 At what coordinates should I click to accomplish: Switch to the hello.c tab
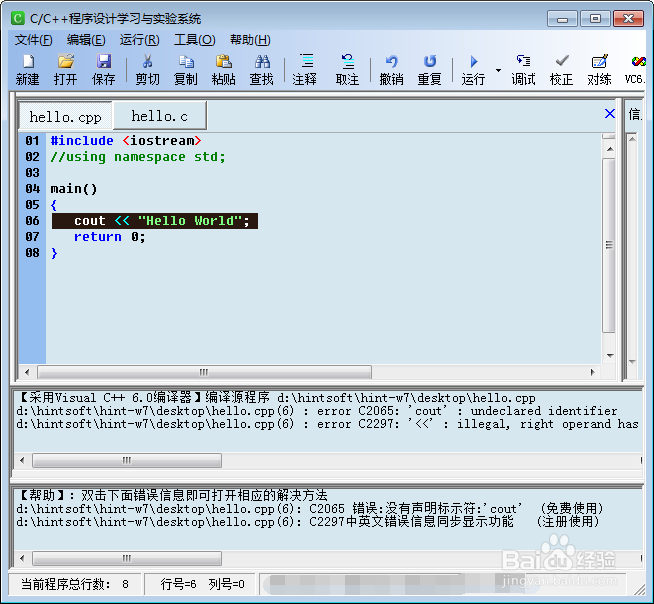pyautogui.click(x=159, y=116)
